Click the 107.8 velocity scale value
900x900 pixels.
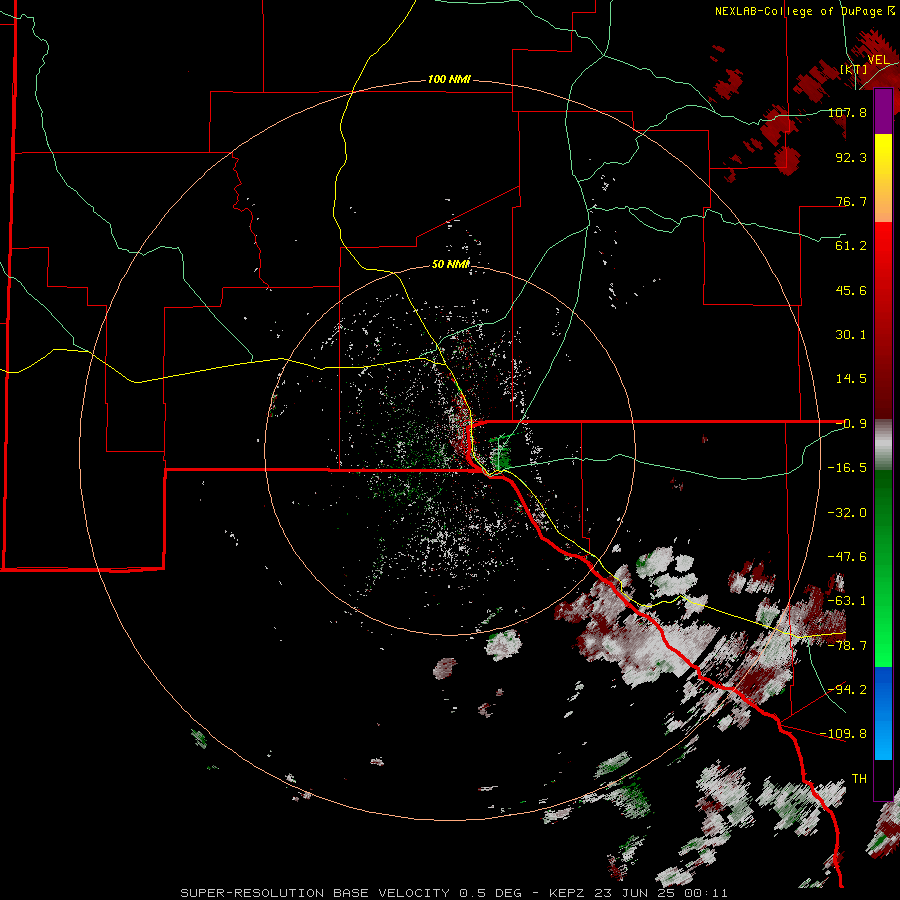847,112
